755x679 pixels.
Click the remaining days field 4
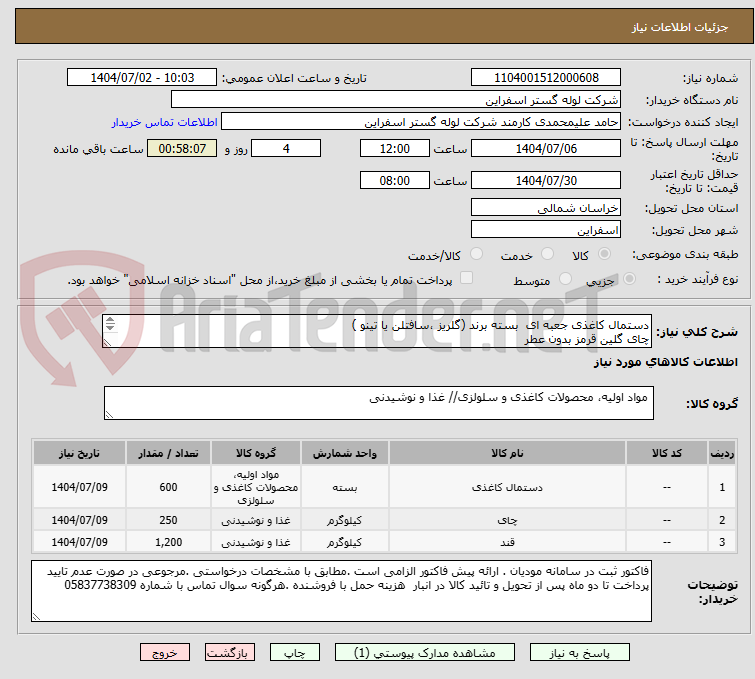[286, 148]
